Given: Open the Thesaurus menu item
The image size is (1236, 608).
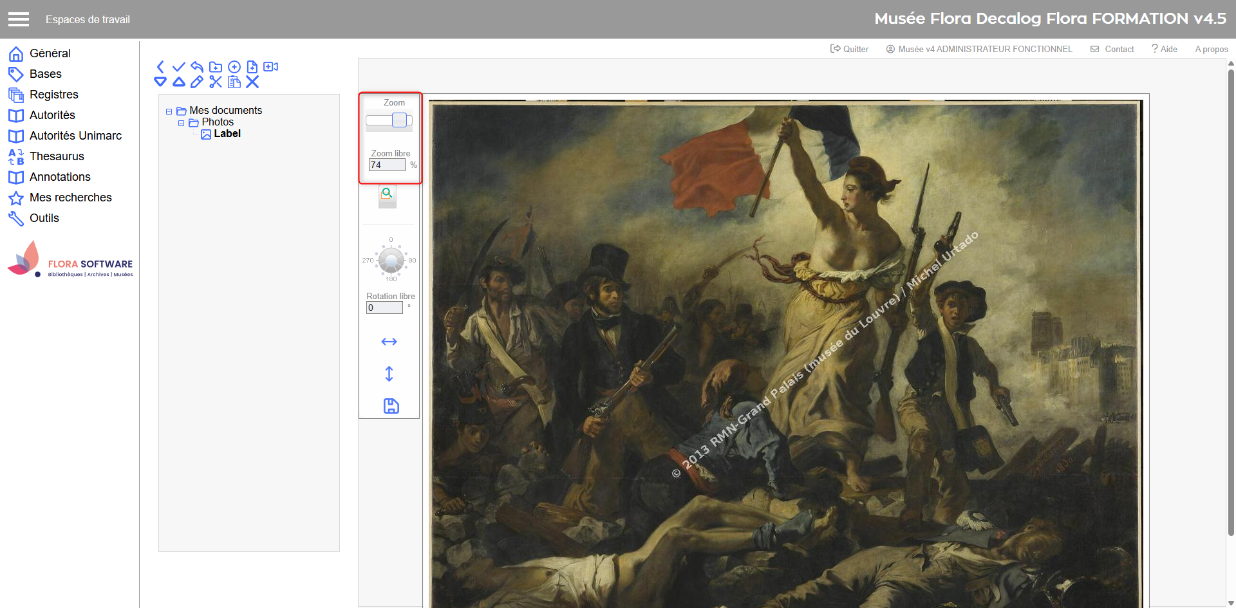Looking at the screenshot, I should (57, 156).
